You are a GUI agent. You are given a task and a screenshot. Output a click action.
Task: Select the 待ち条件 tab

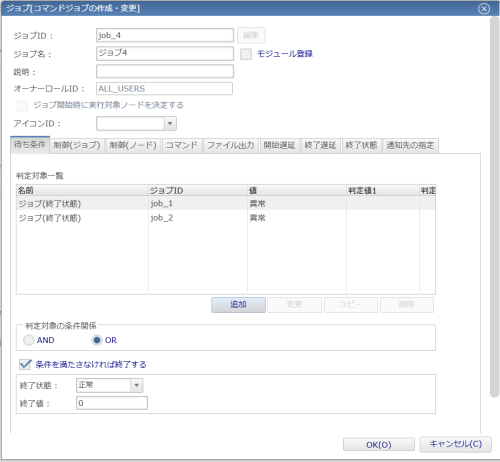(30, 145)
